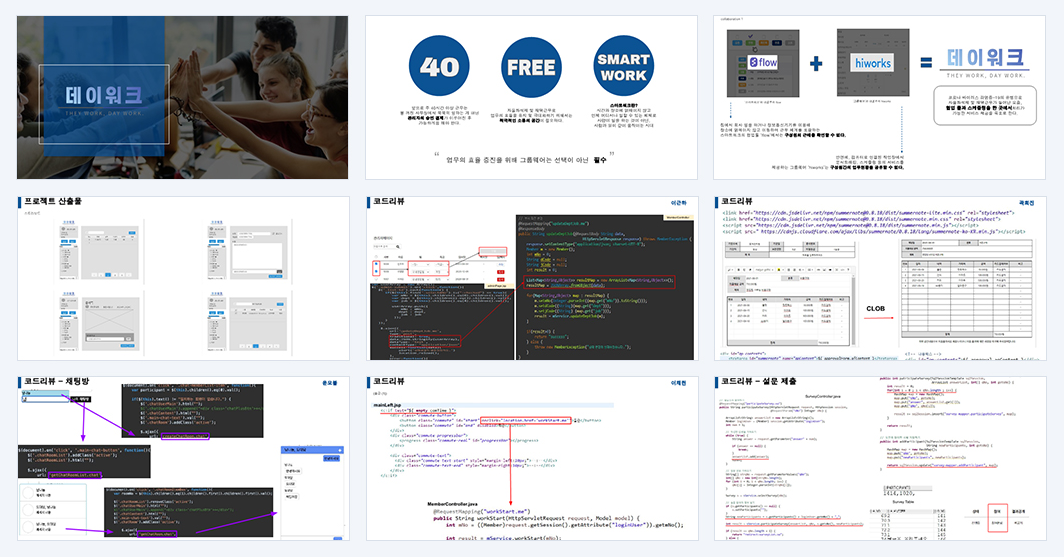Click the red-boxed button in the survey slide
The width and height of the screenshot is (1064, 557).
tap(998, 518)
